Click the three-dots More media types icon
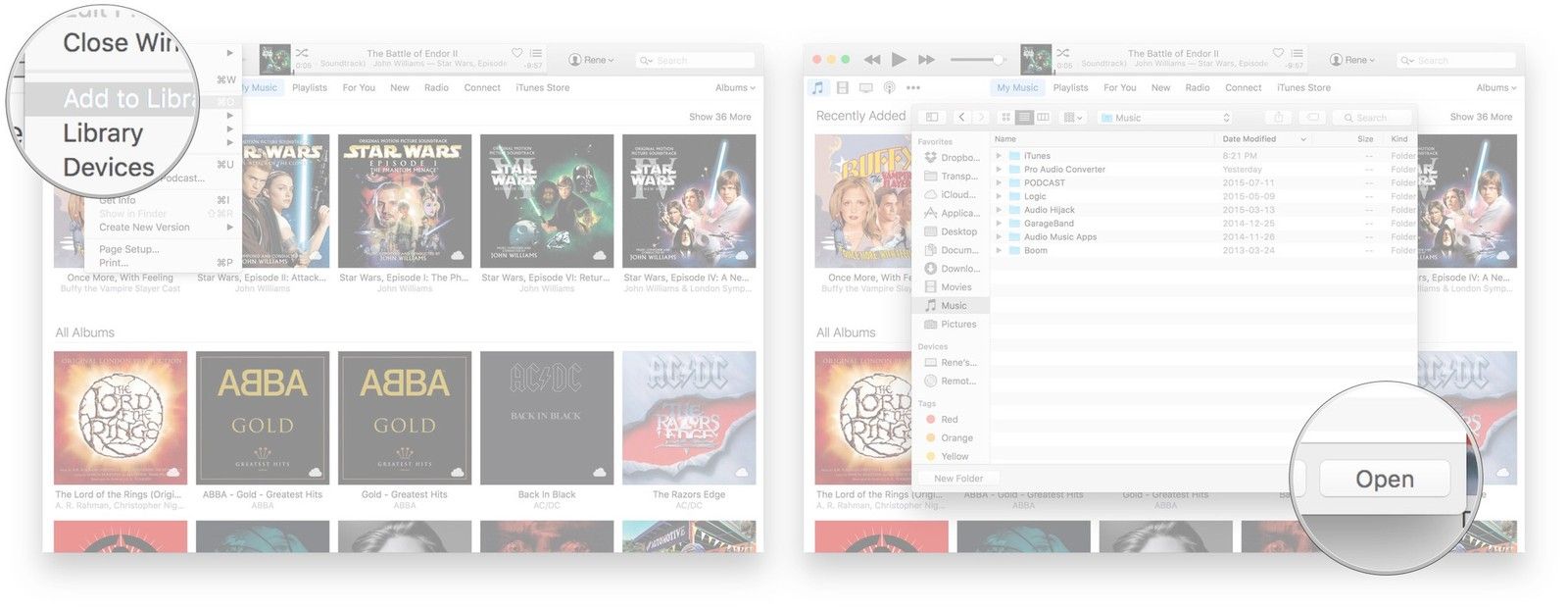 click(913, 88)
